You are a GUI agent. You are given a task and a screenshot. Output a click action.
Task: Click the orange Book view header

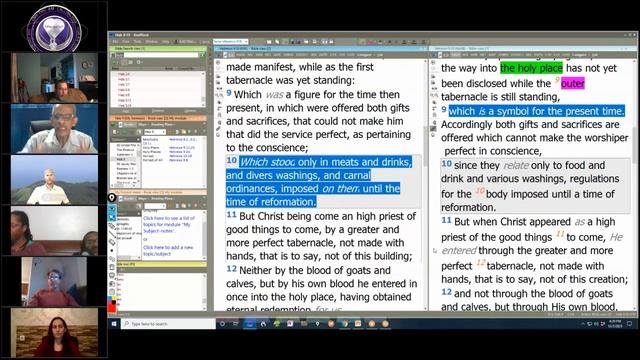click(158, 118)
